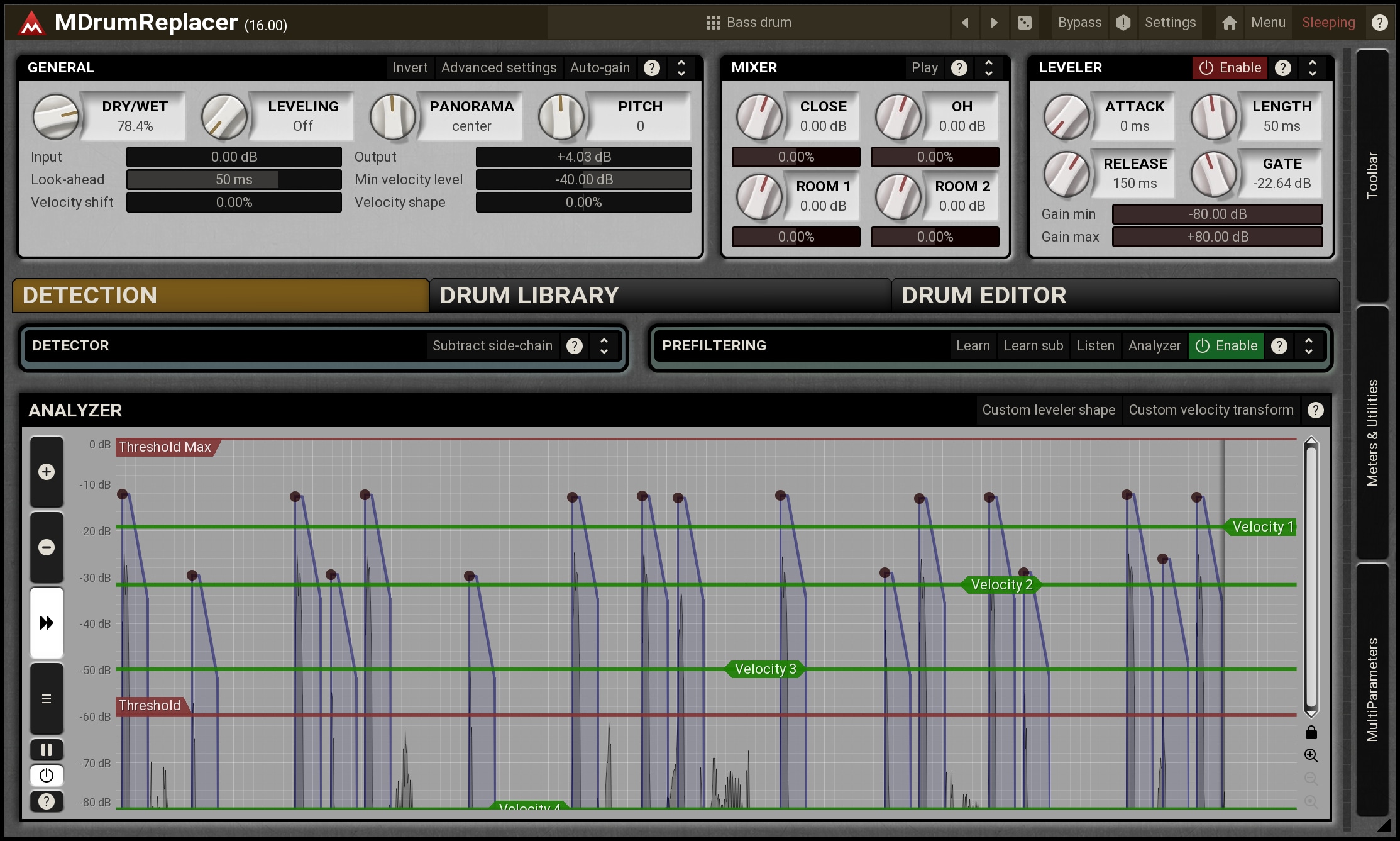Open Advanced settings

(x=499, y=68)
